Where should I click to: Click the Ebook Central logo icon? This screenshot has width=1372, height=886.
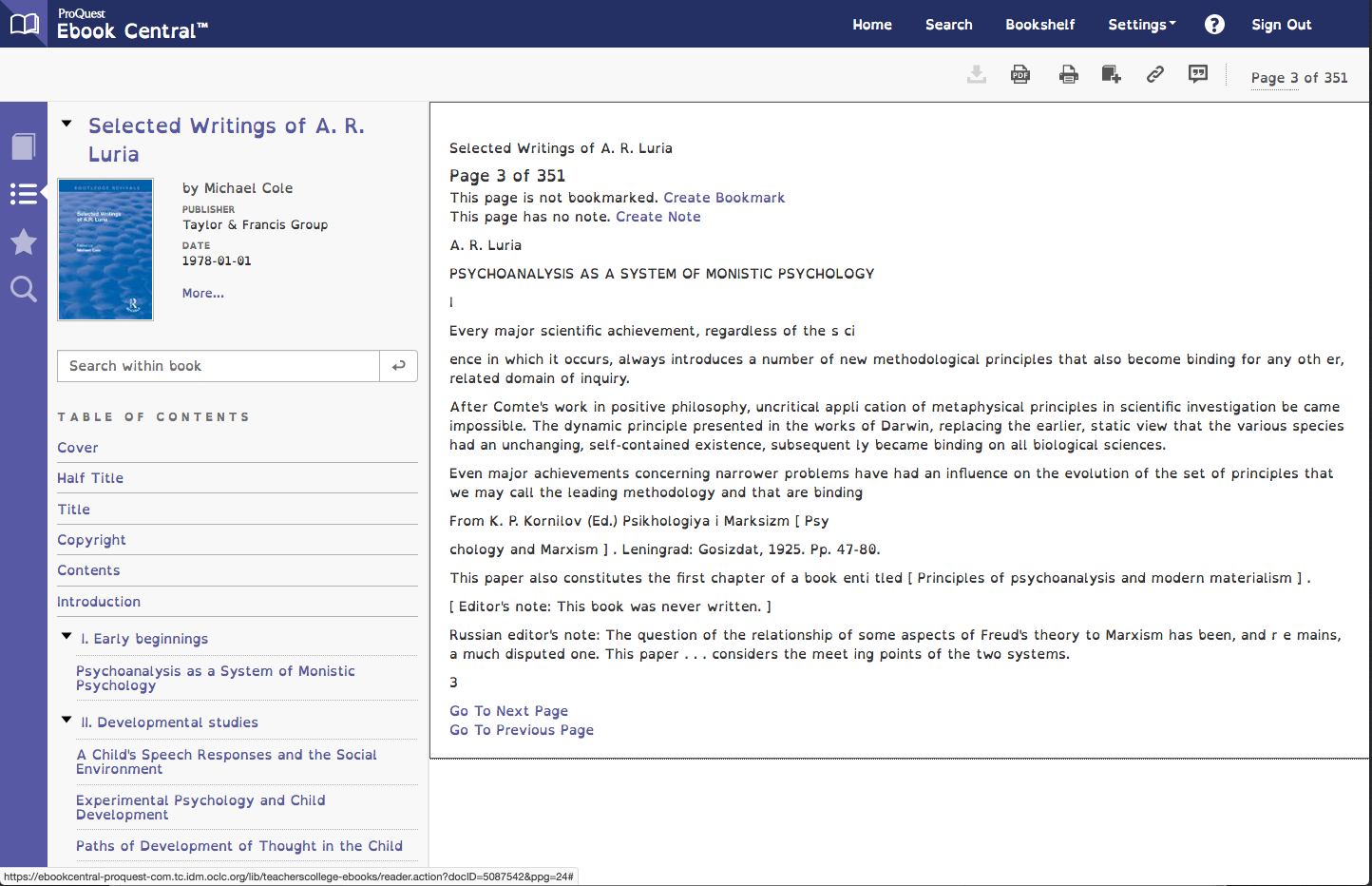(23, 24)
